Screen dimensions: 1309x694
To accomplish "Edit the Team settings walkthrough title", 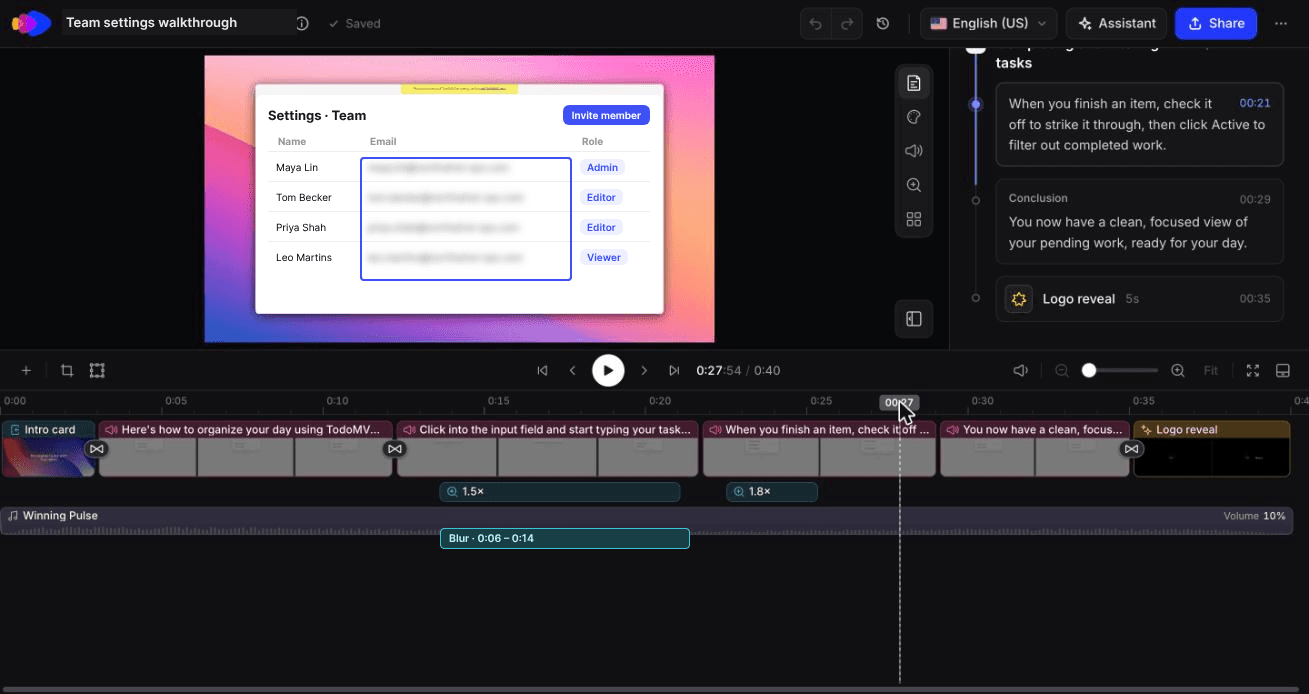I will [178, 22].
